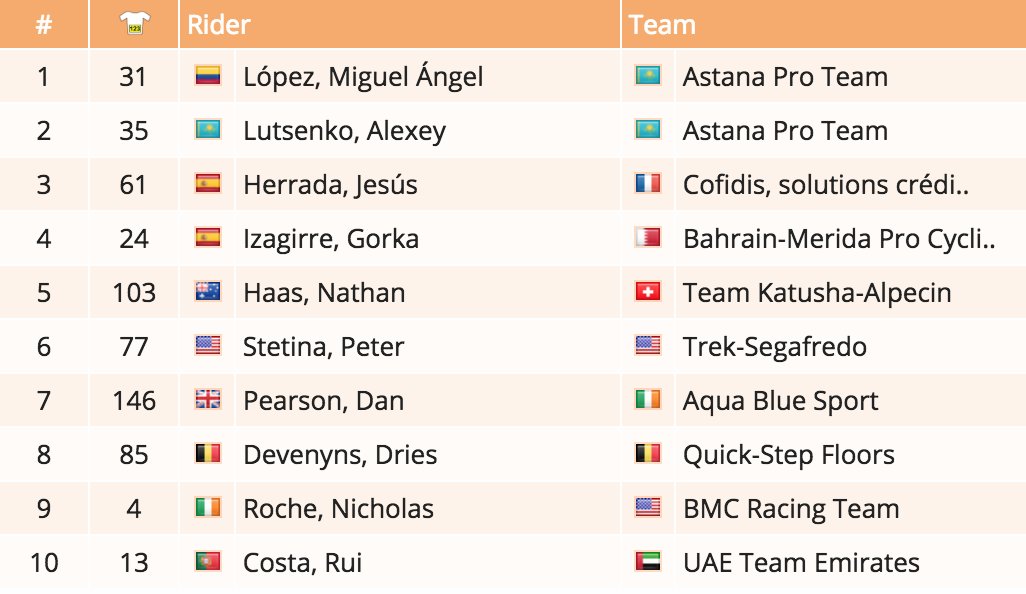
Task: Open Quick-Step Floors team page
Action: (788, 455)
